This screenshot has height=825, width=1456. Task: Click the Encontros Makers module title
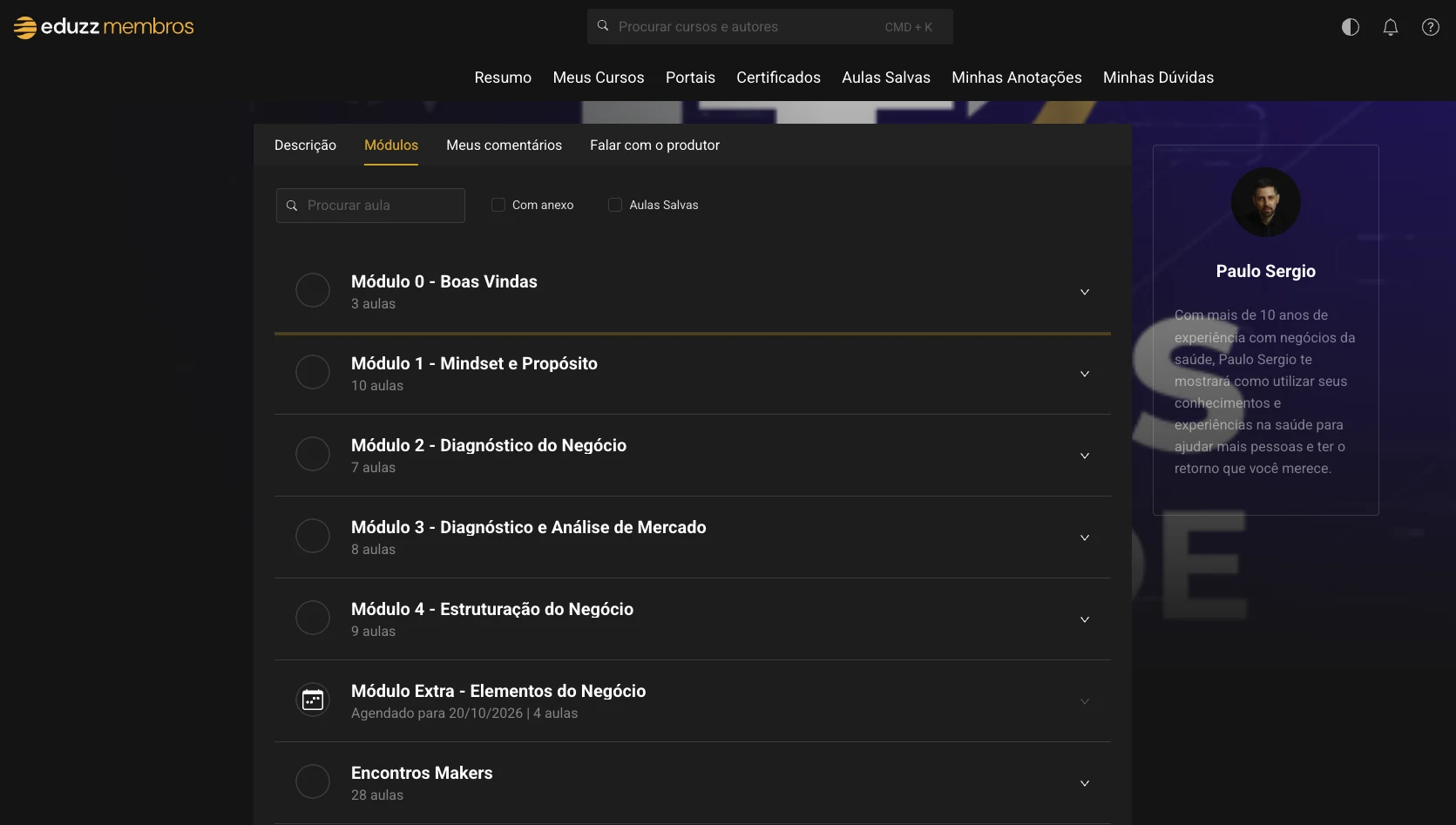coord(422,773)
